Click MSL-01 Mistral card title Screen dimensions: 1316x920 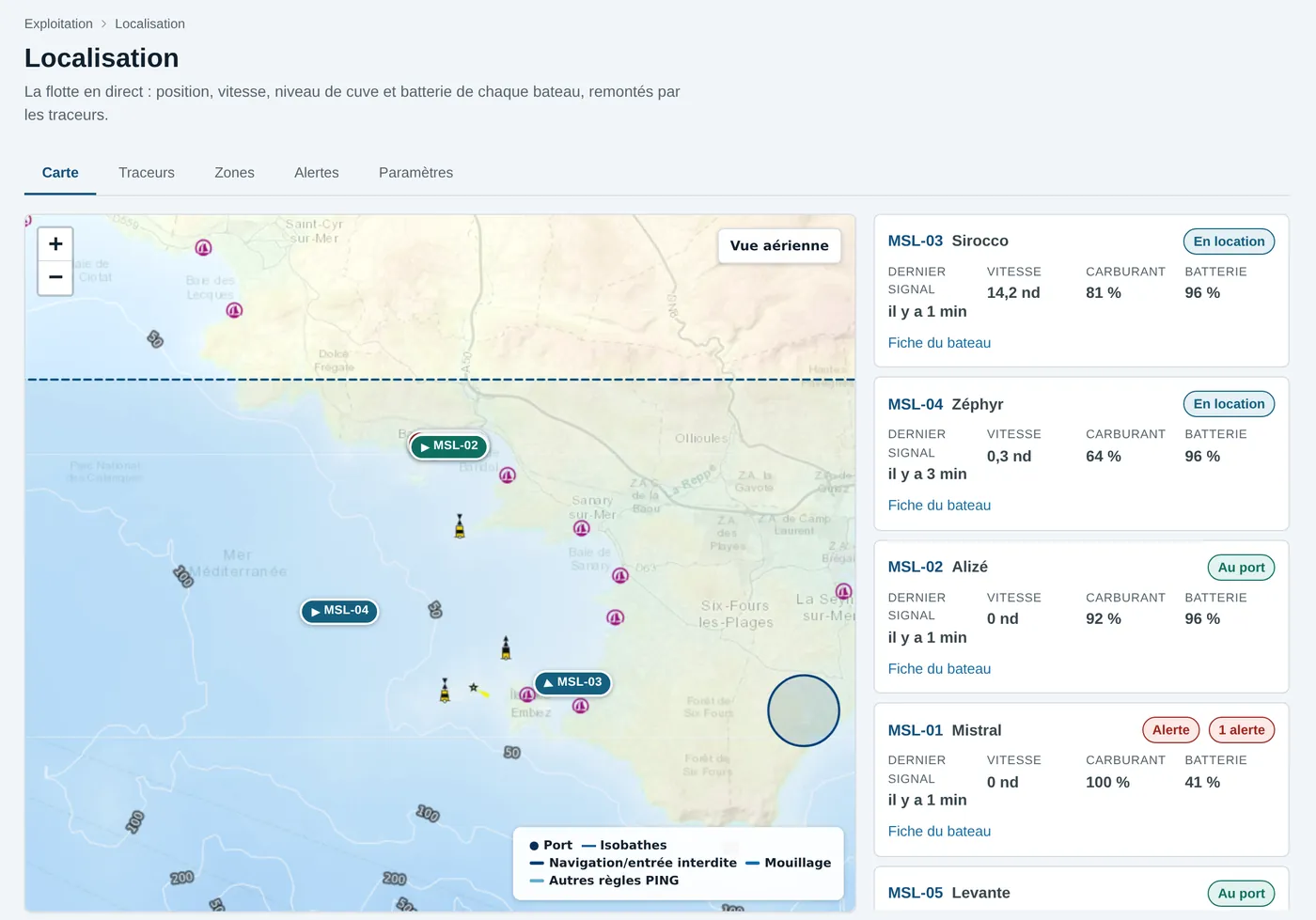[x=945, y=730]
